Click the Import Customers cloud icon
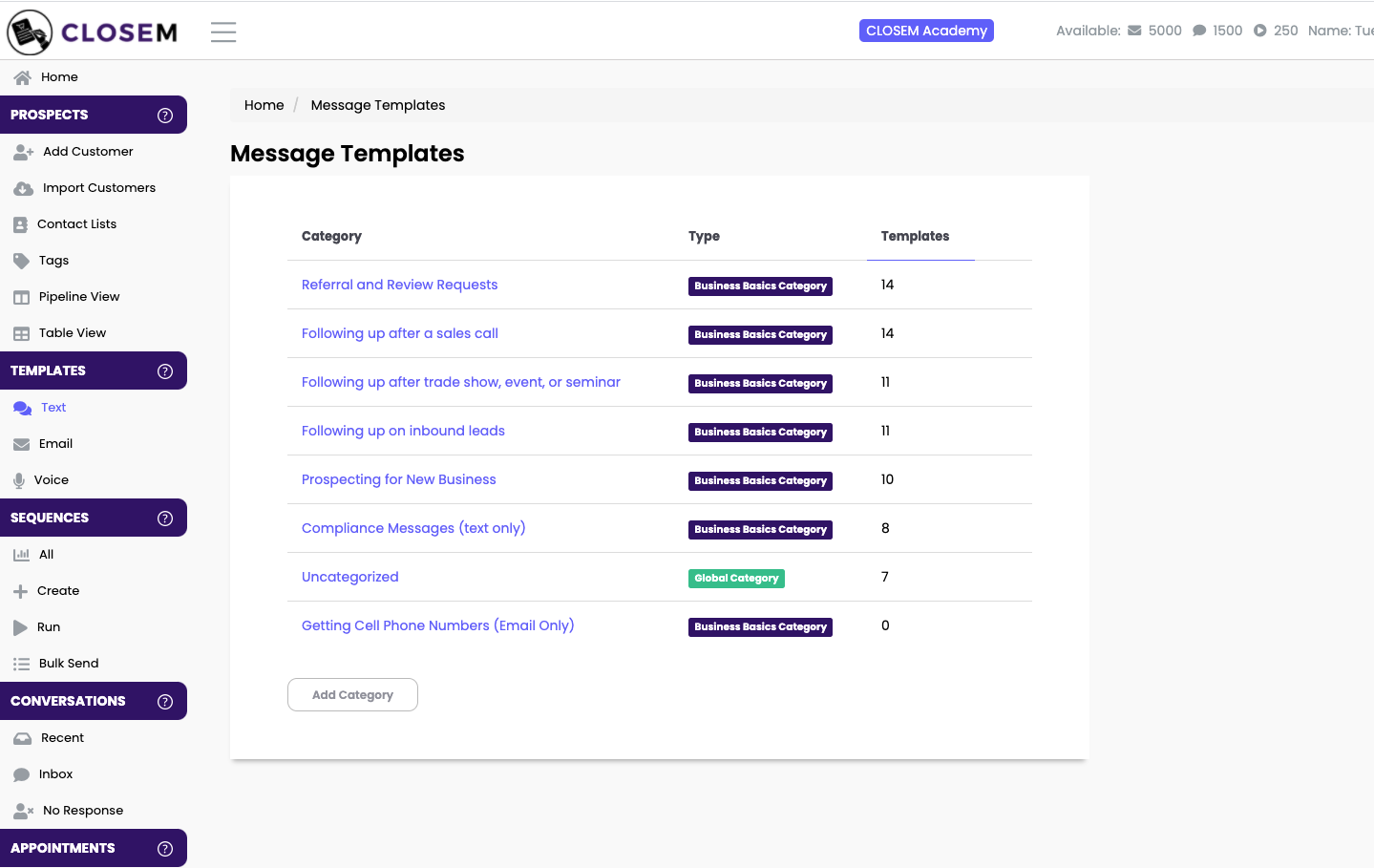This screenshot has width=1374, height=868. 24,188
